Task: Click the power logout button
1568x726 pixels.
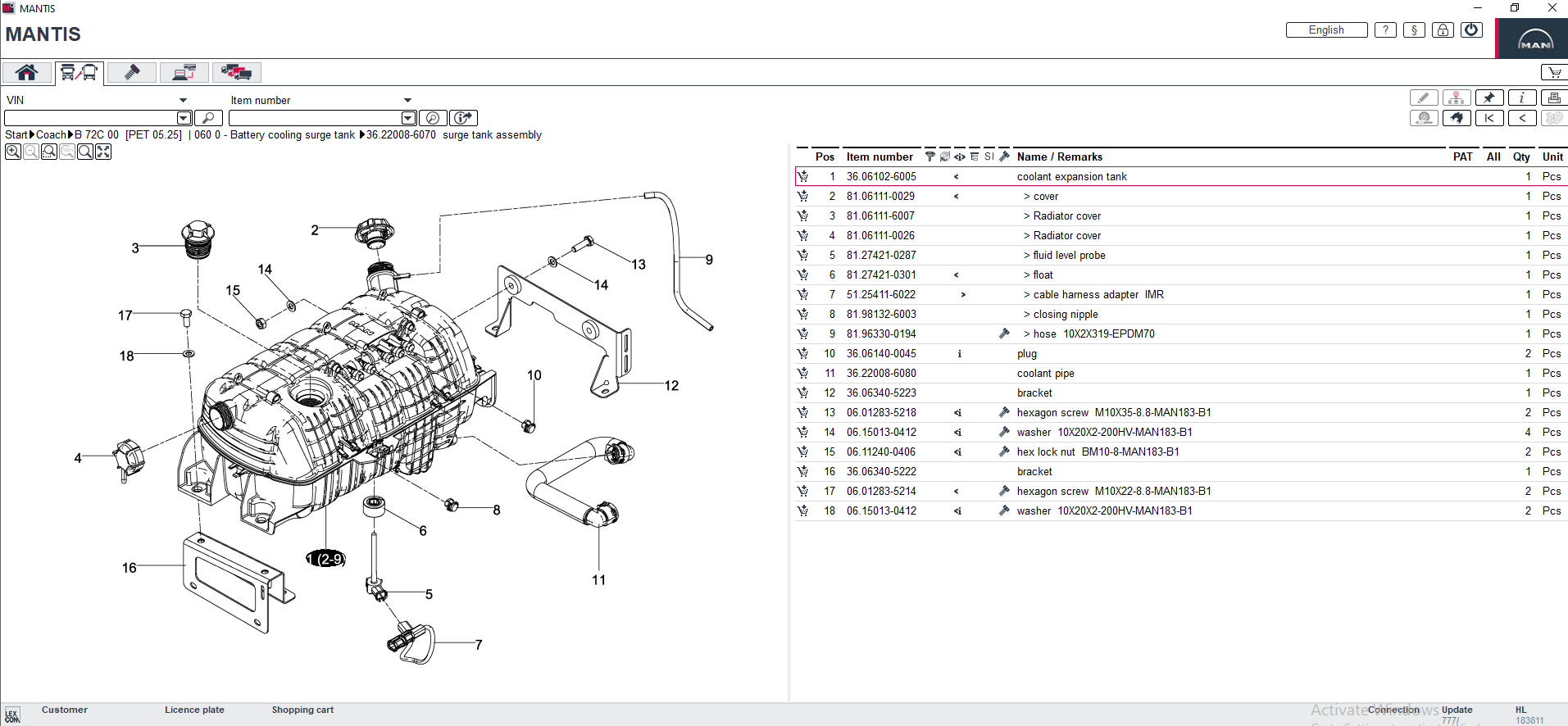Action: coord(1472,30)
